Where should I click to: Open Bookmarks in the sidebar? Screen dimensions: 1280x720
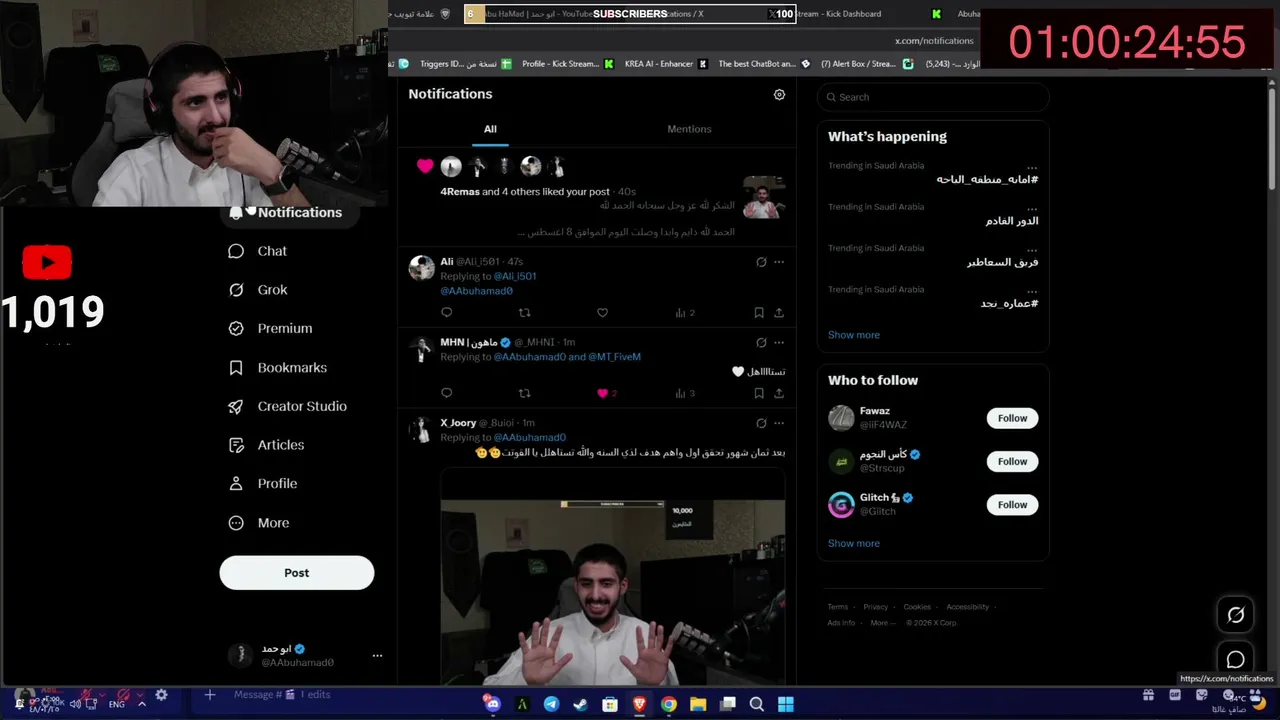click(278, 368)
